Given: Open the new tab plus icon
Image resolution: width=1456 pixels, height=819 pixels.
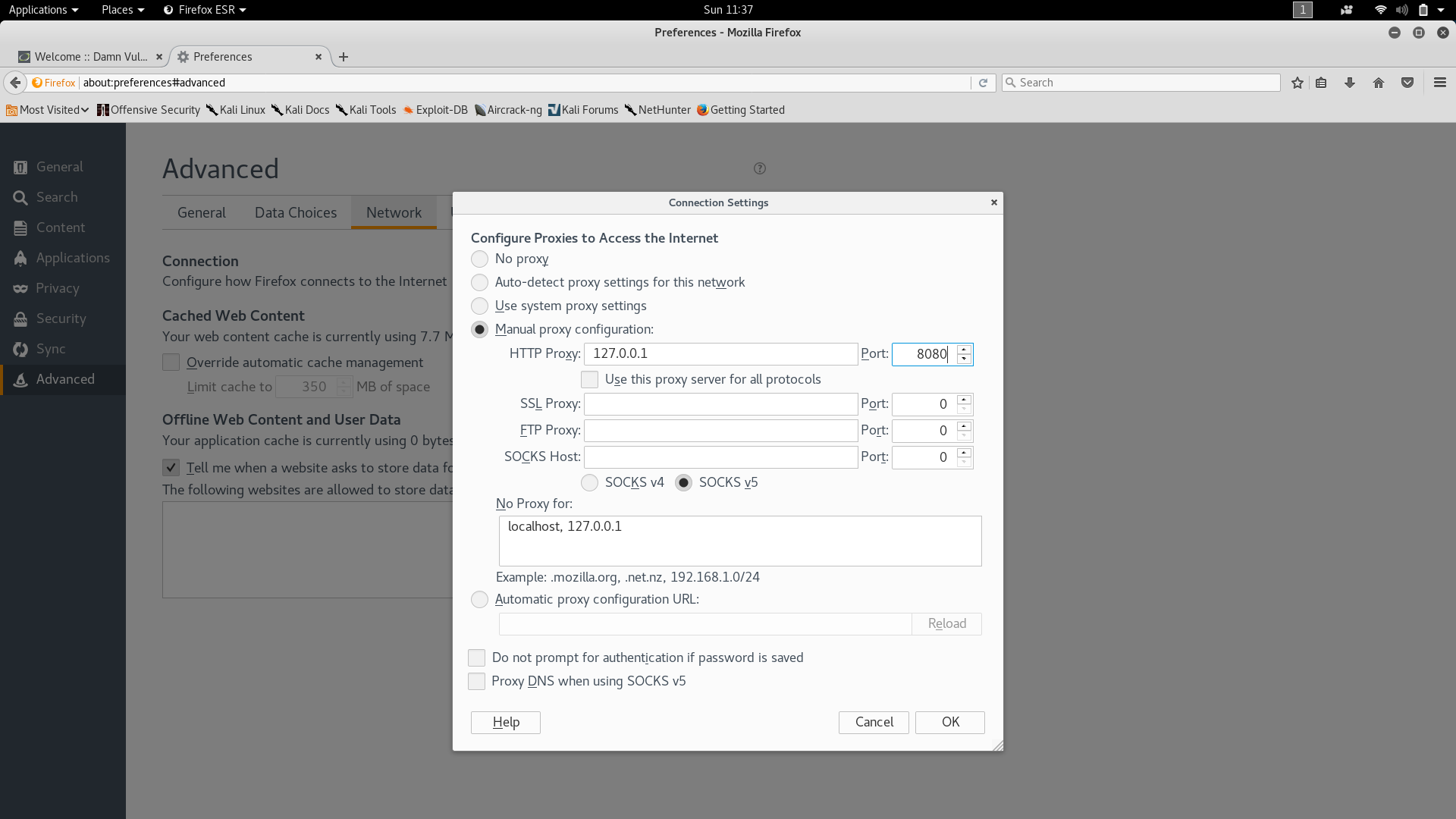Looking at the screenshot, I should point(344,57).
